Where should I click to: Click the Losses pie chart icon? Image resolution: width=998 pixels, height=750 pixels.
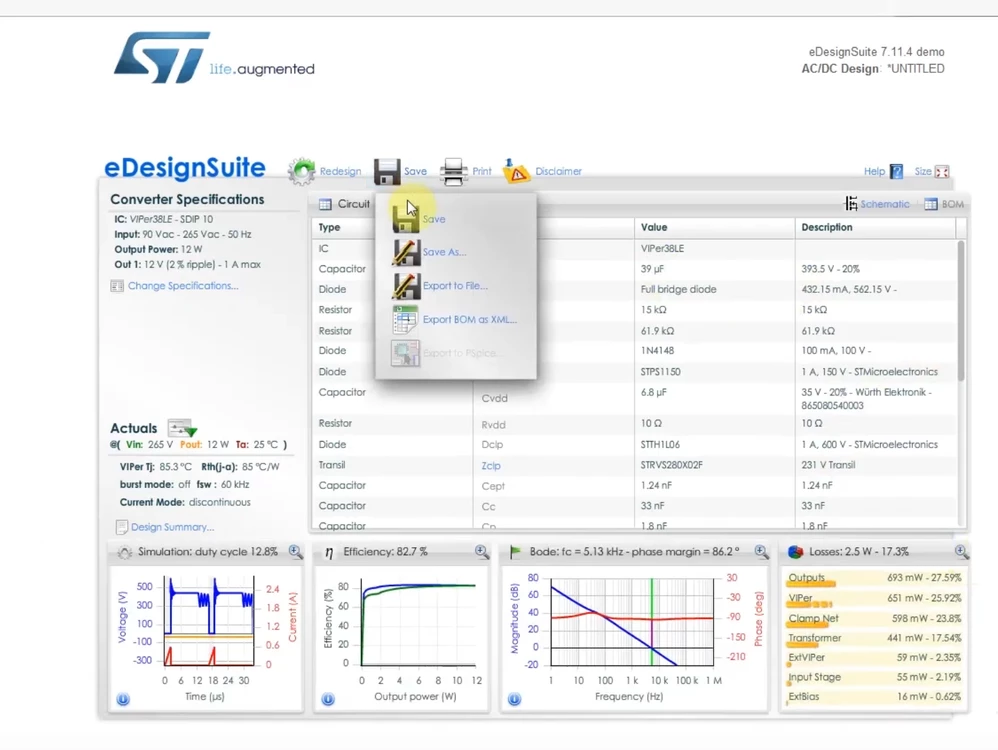tap(796, 552)
